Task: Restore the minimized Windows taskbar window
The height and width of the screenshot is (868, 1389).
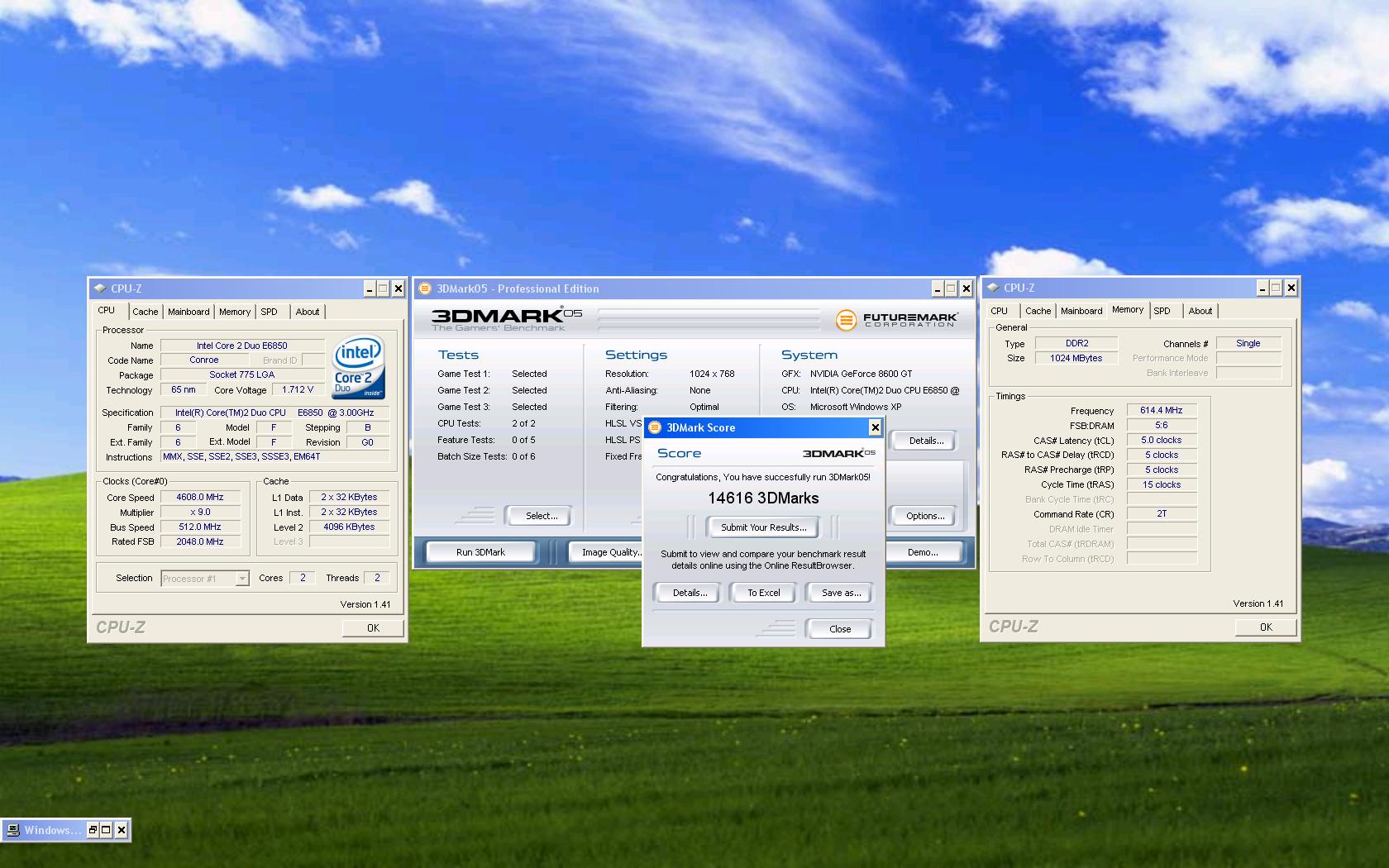Action: coord(93,830)
